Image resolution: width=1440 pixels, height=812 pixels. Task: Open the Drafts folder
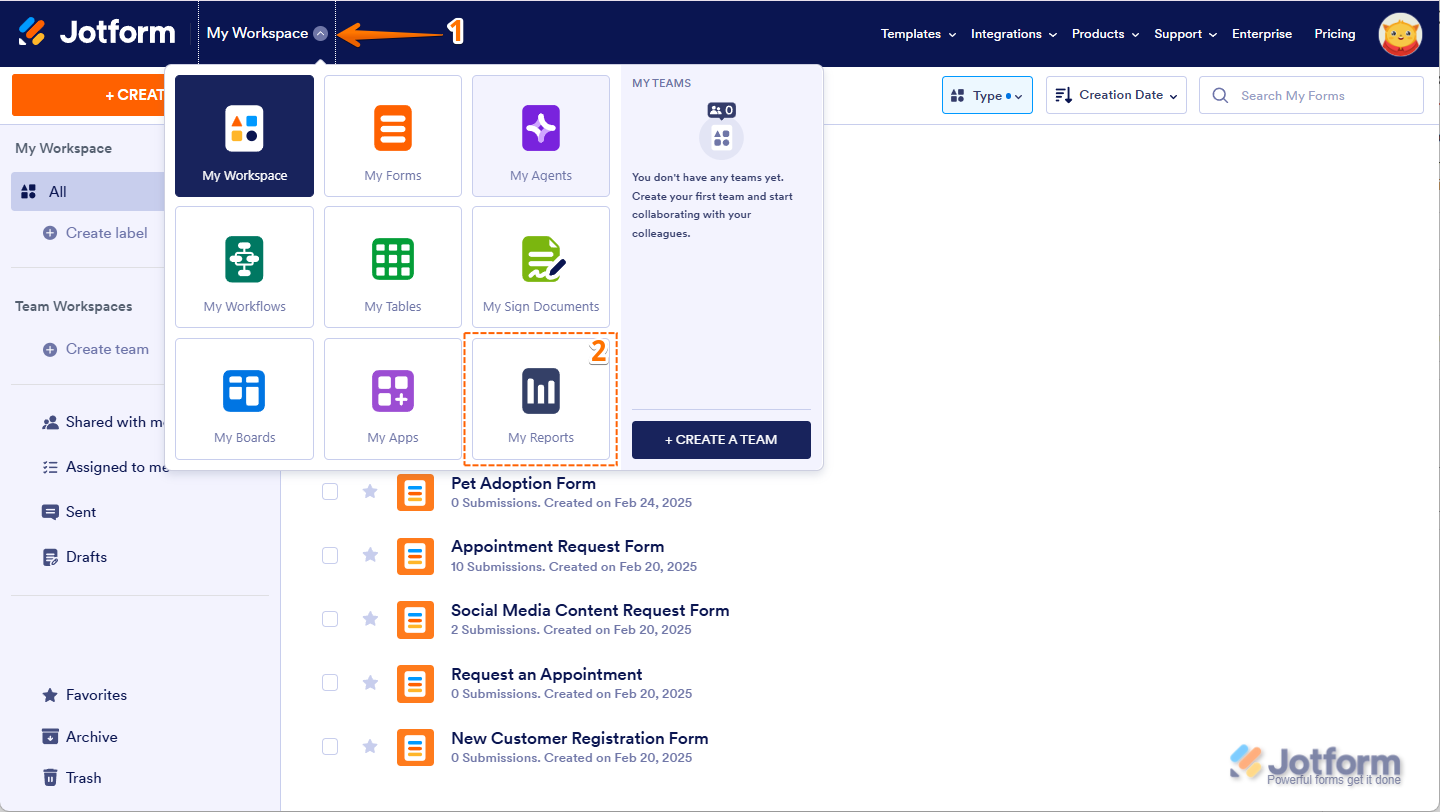click(74, 557)
